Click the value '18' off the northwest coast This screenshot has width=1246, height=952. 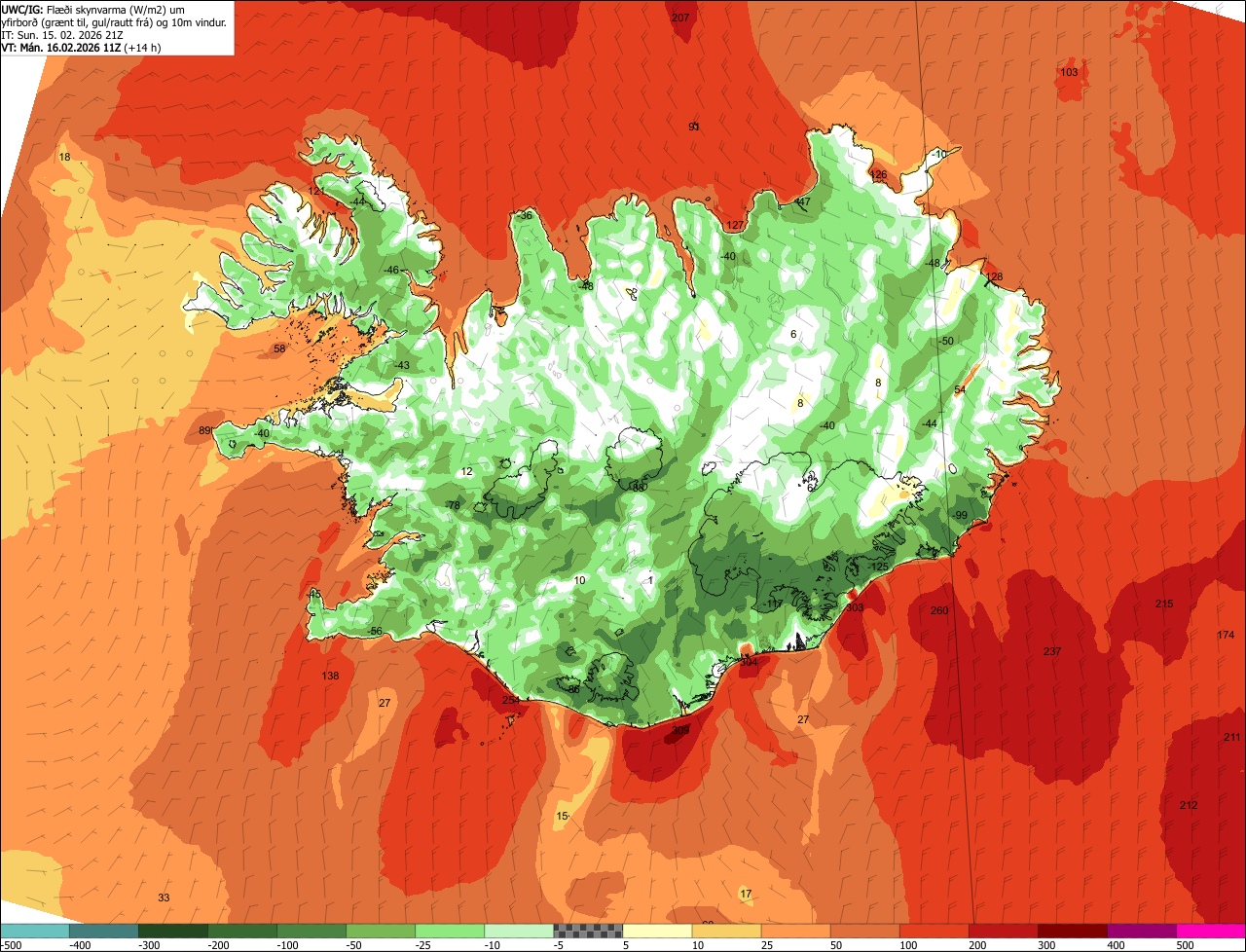point(64,158)
